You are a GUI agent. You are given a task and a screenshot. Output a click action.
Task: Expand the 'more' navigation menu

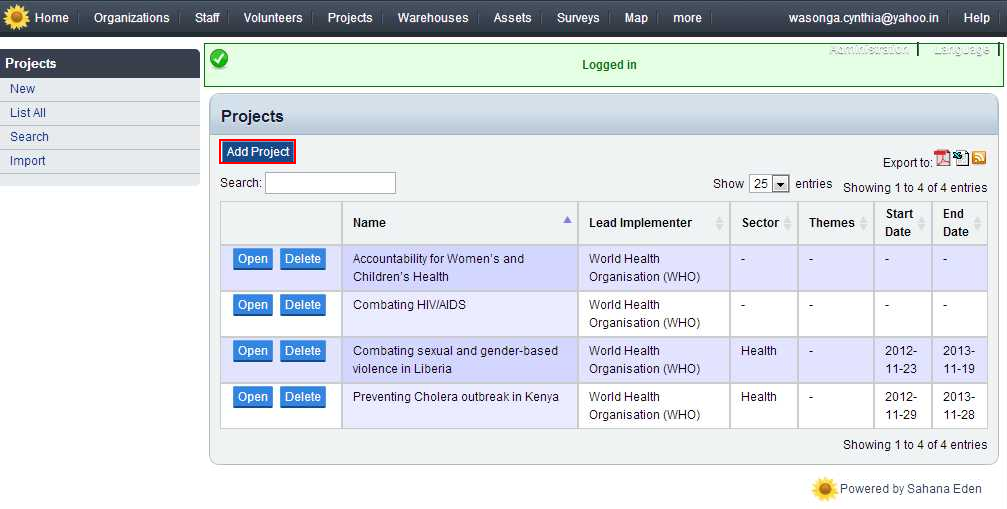click(687, 18)
